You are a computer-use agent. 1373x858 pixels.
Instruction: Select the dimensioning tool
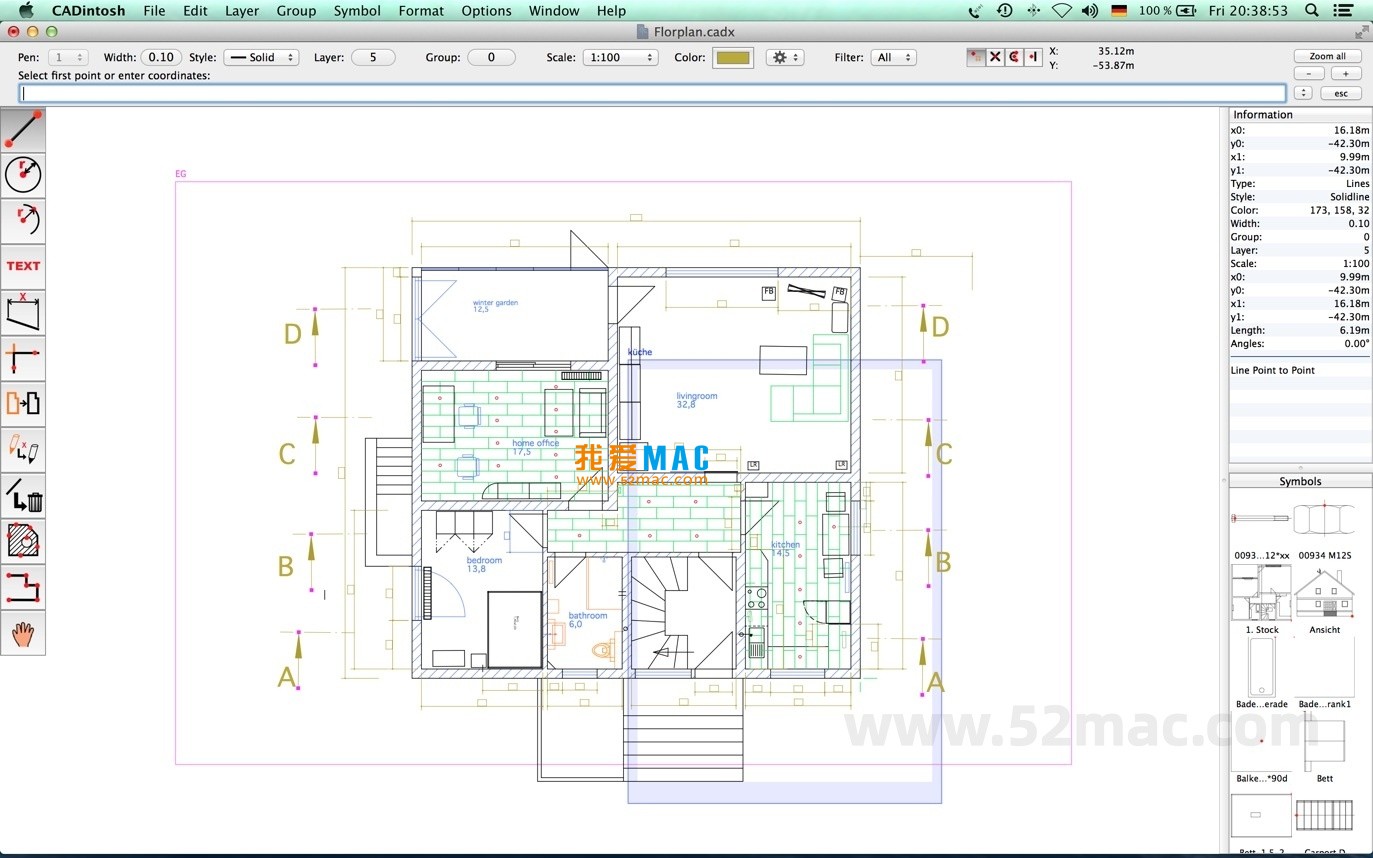22,312
